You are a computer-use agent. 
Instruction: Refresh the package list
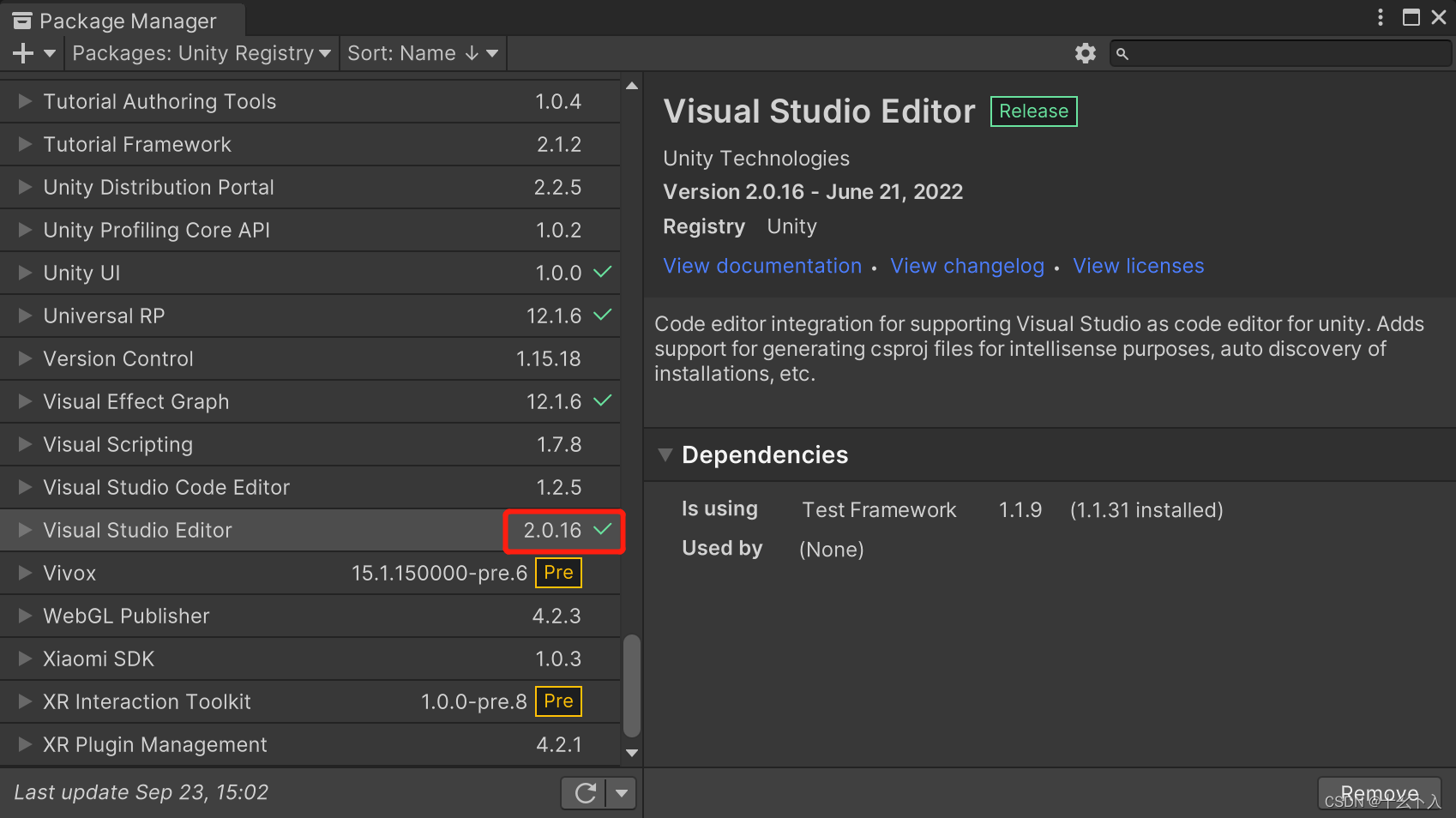coord(583,792)
